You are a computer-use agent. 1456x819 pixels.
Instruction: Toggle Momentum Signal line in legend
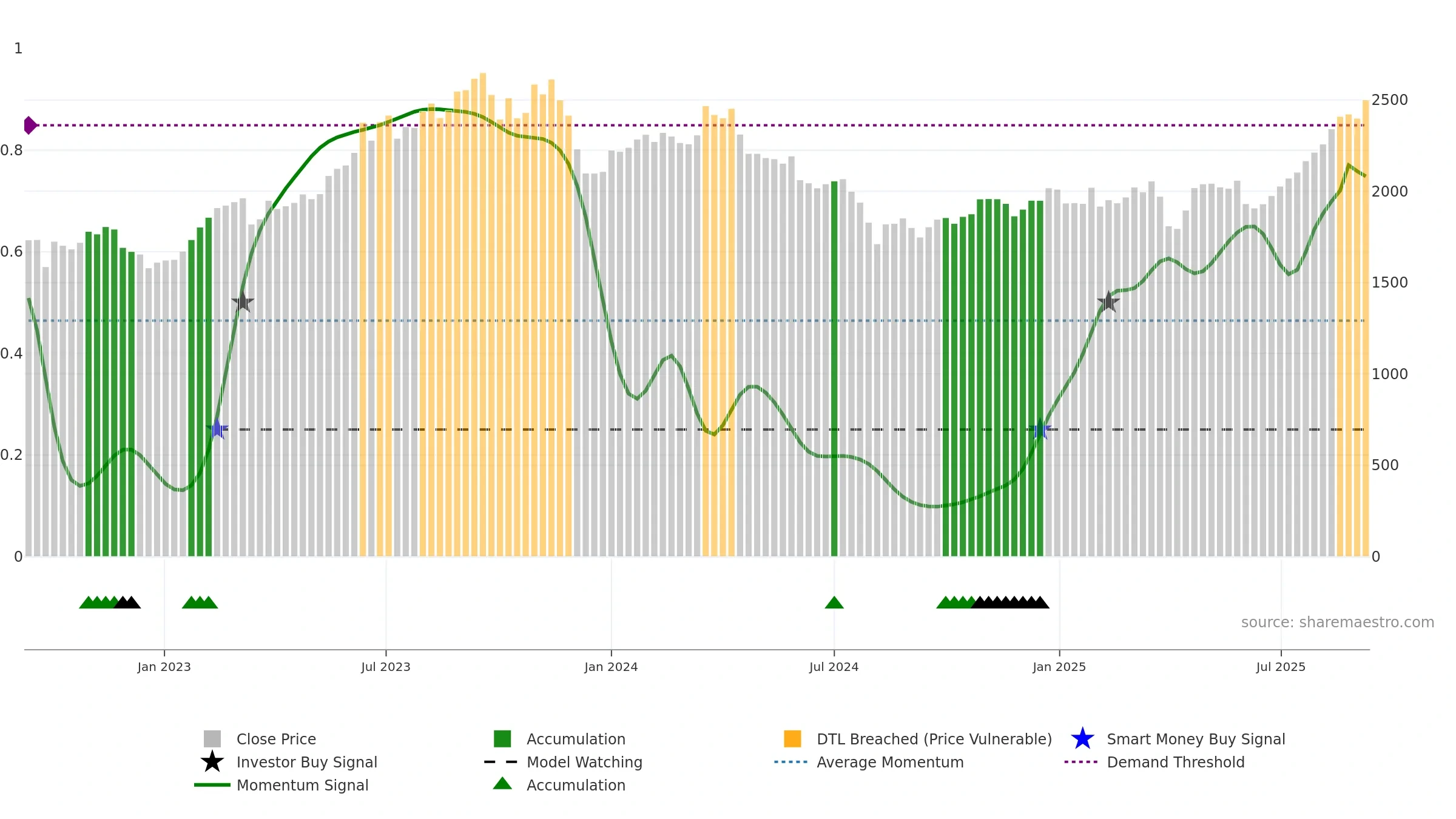coord(302,785)
